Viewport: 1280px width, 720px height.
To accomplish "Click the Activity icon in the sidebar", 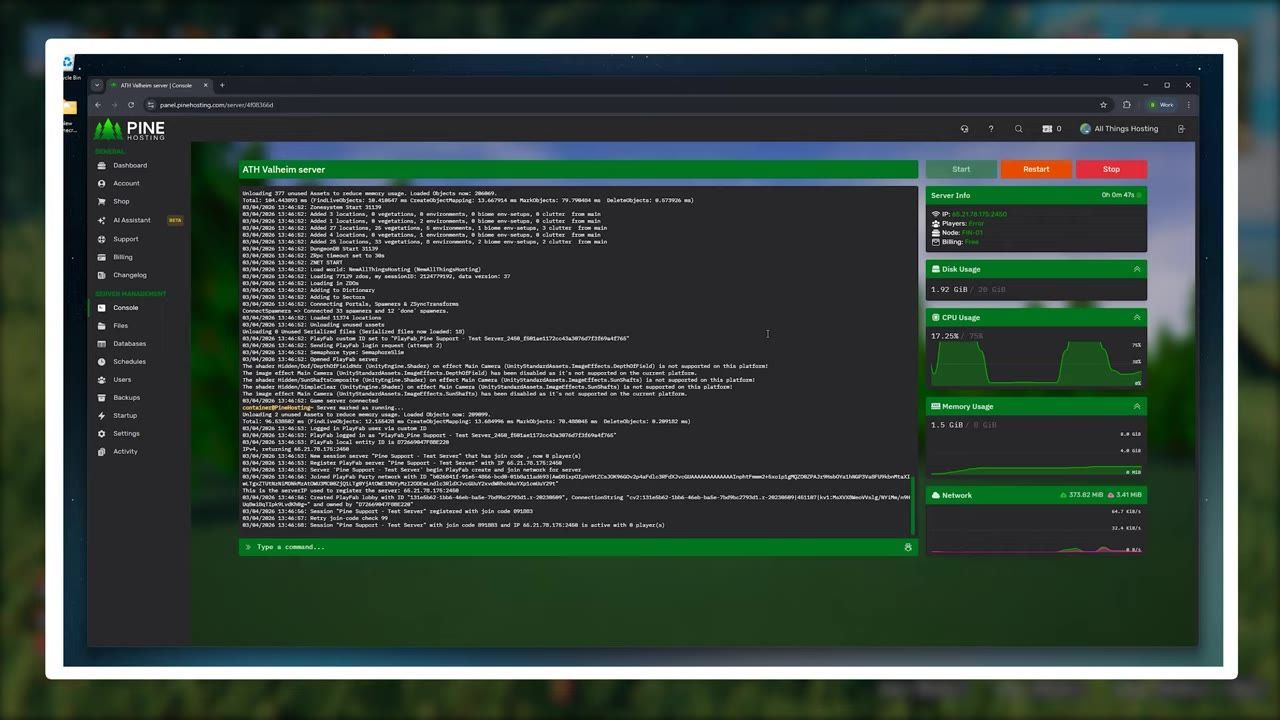I will pyautogui.click(x=102, y=452).
